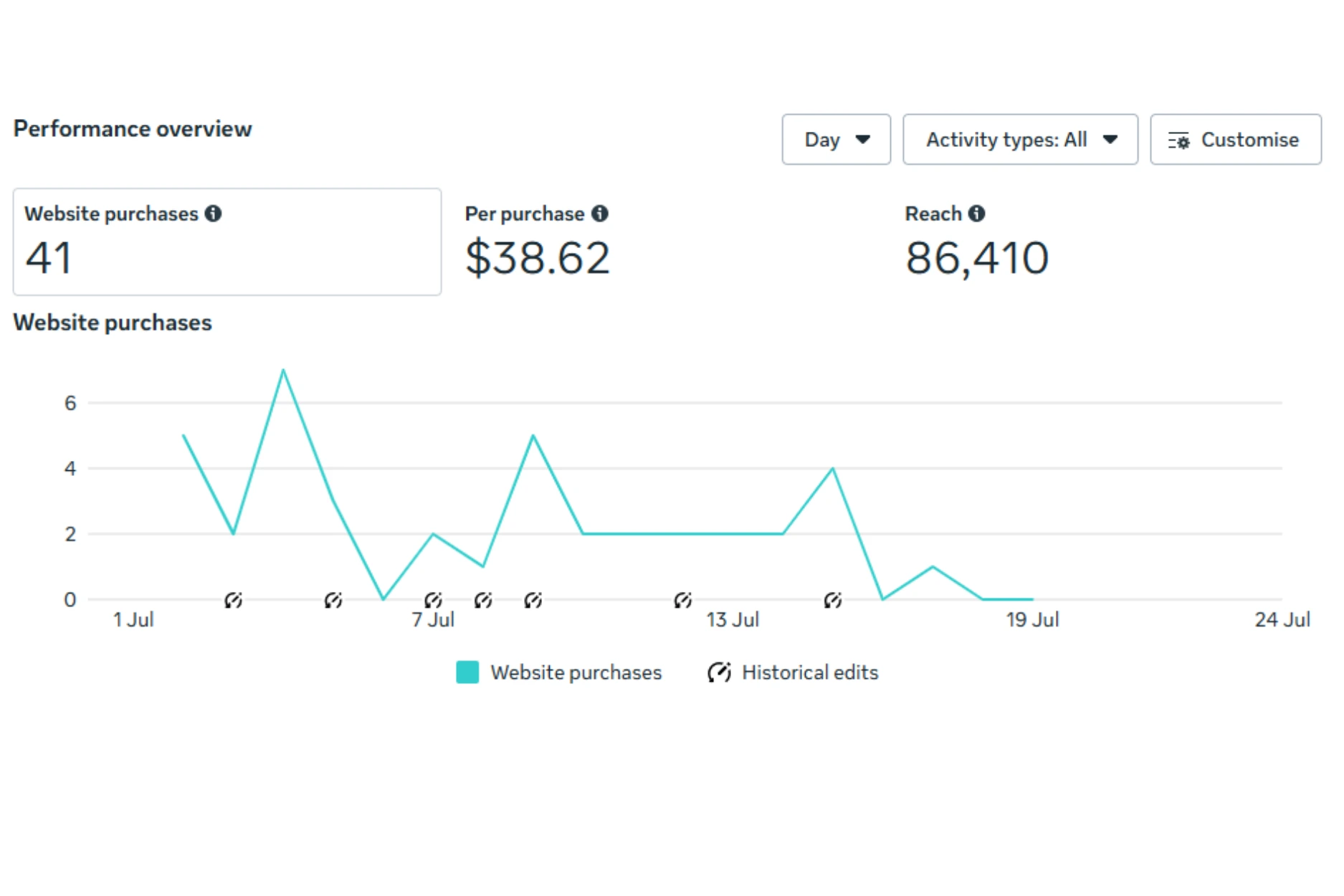Image resolution: width=1344 pixels, height=896 pixels.
Task: Click the historical edit marker near 7 Jul
Action: (433, 600)
